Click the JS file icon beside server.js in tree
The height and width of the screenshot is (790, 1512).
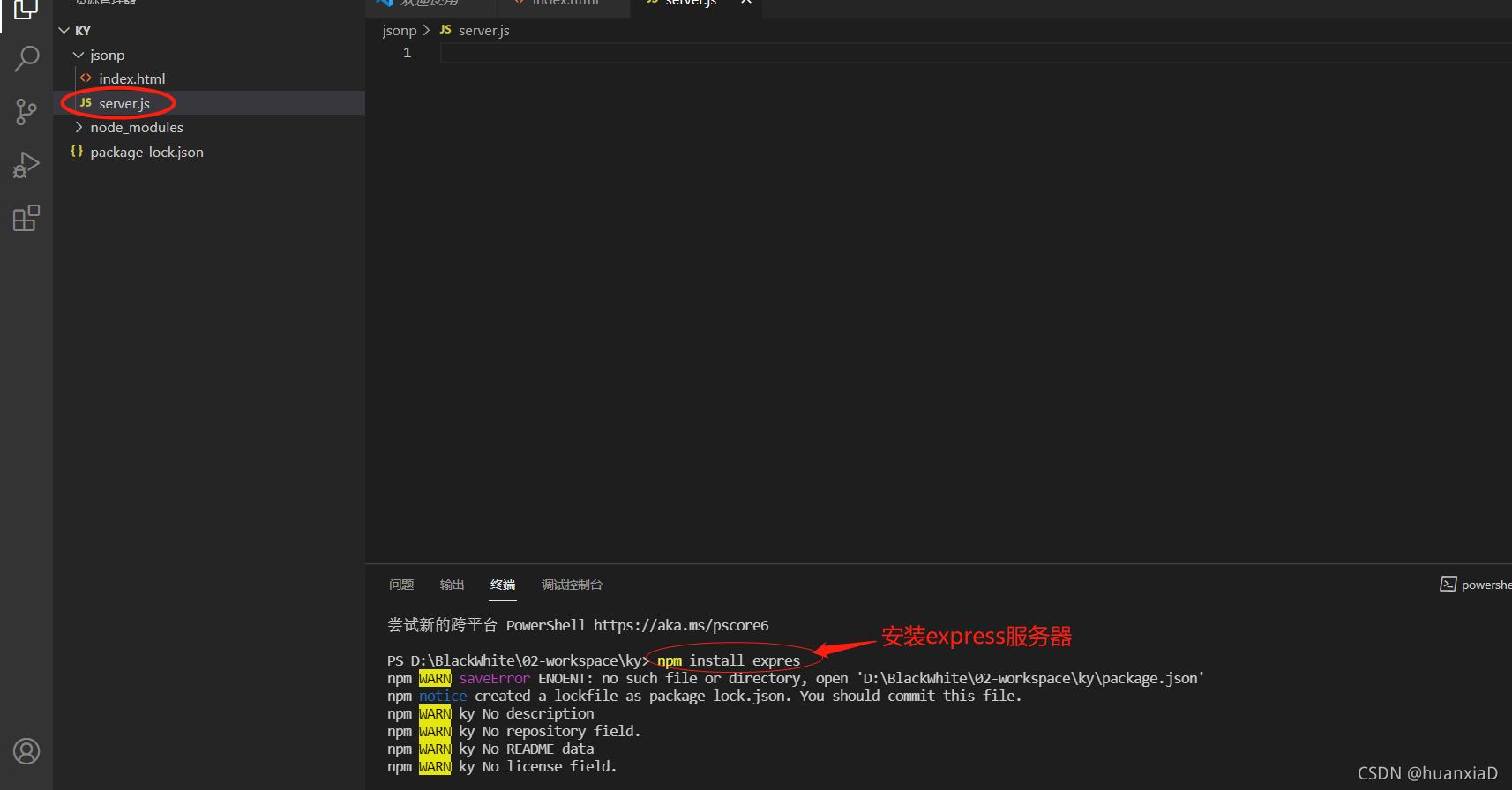pyautogui.click(x=86, y=103)
